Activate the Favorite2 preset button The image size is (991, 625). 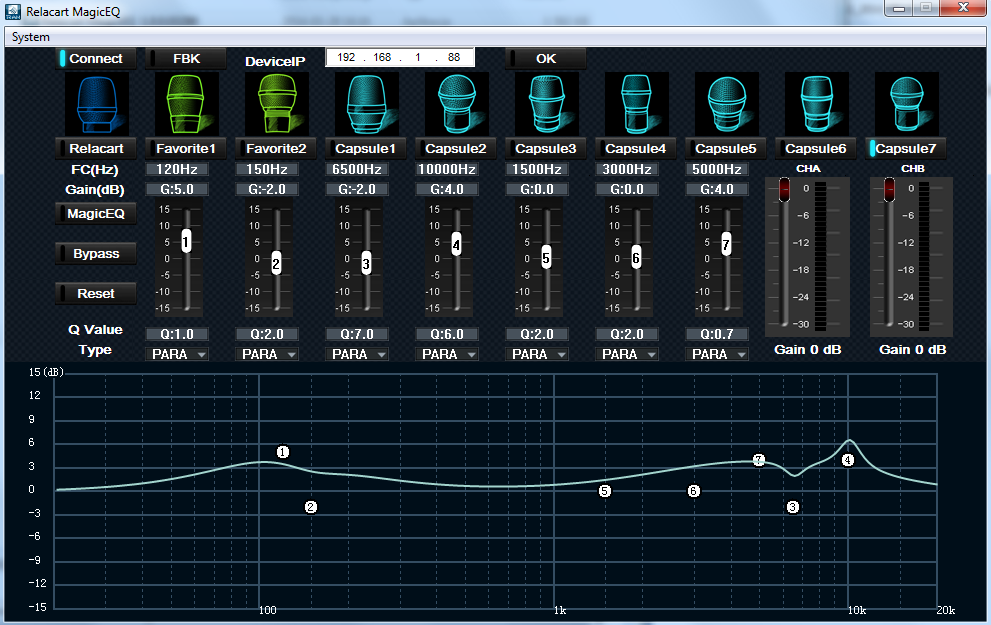pos(276,149)
